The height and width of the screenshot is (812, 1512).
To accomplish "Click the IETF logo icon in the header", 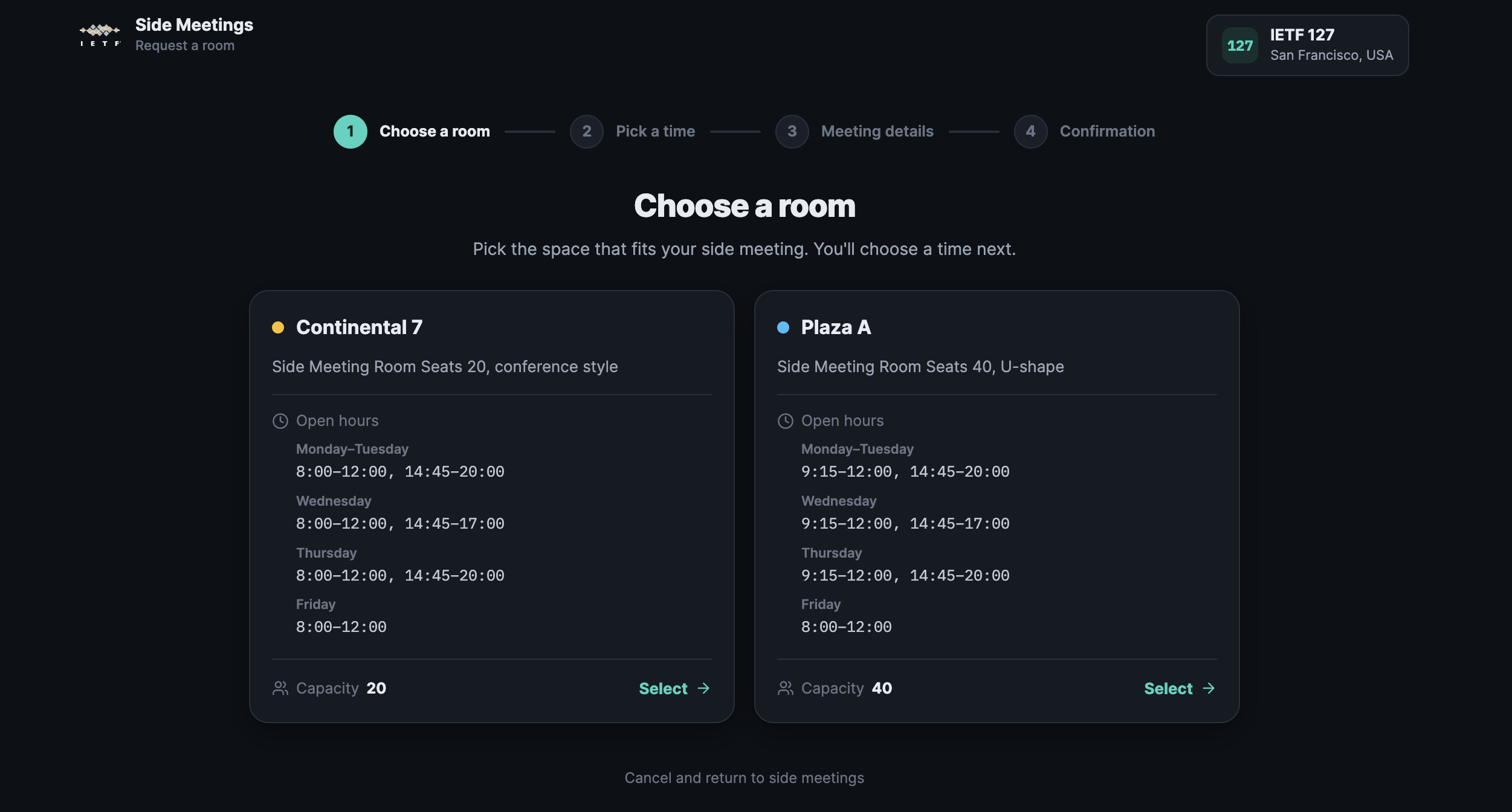I will point(100,35).
